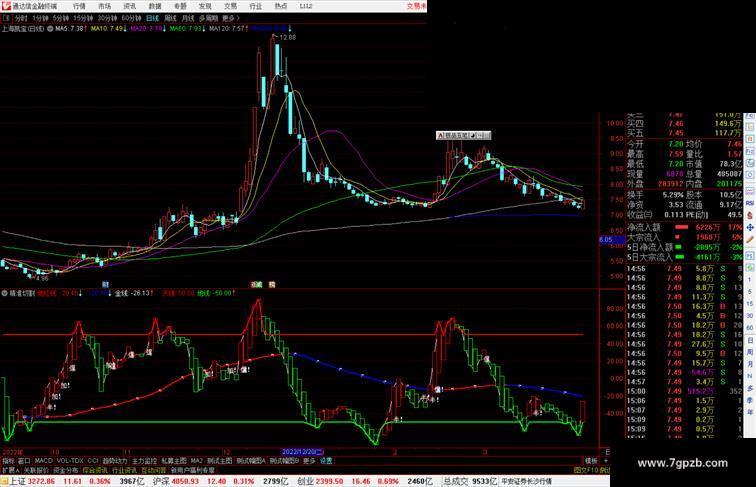Expand the 更多 periods dropdown
756x487 pixels.
(x=230, y=18)
